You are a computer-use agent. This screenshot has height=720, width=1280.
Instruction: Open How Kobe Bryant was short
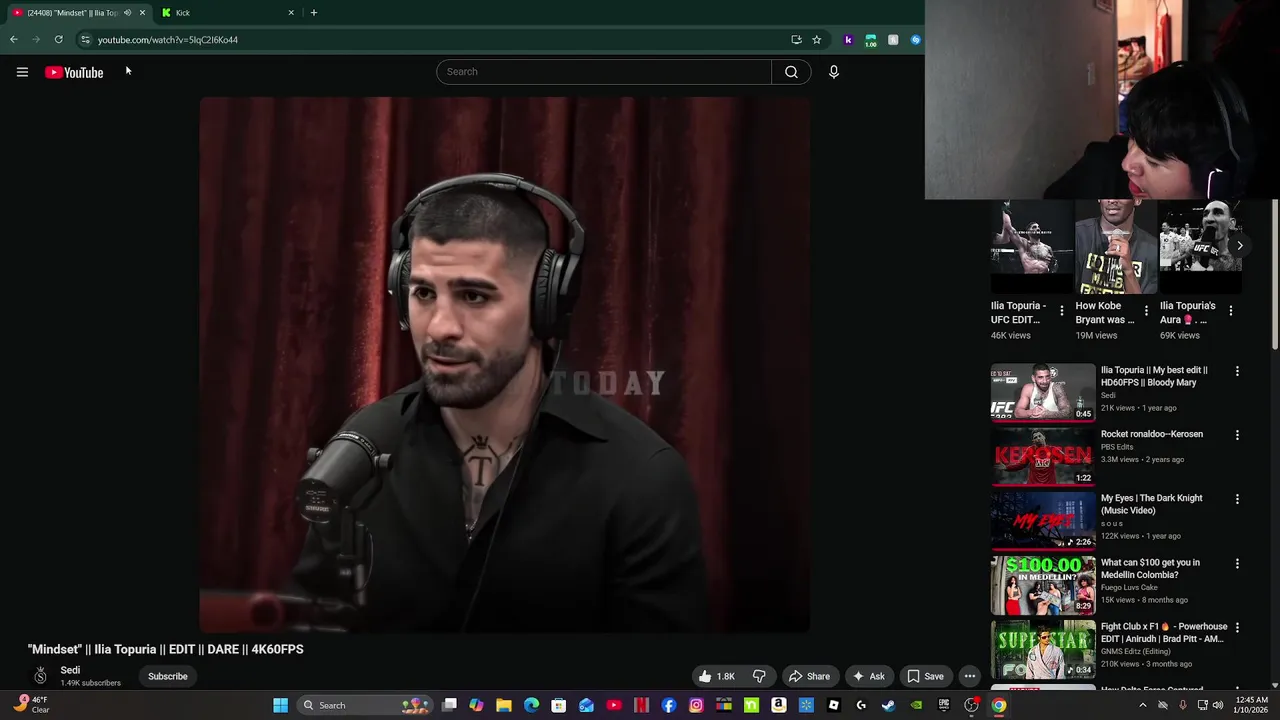pos(1116,247)
